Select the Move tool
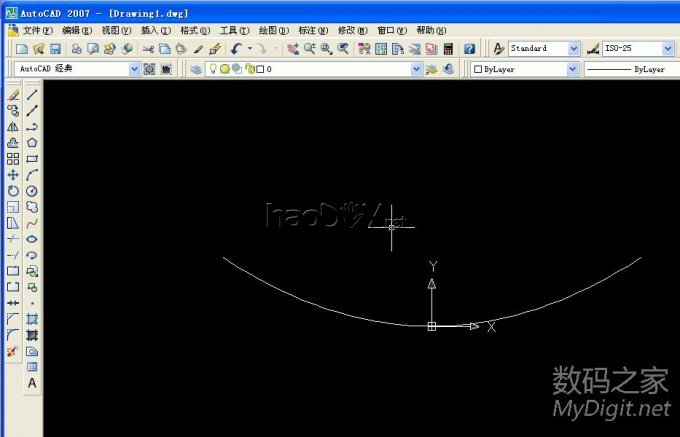680x437 pixels. pos(13,175)
